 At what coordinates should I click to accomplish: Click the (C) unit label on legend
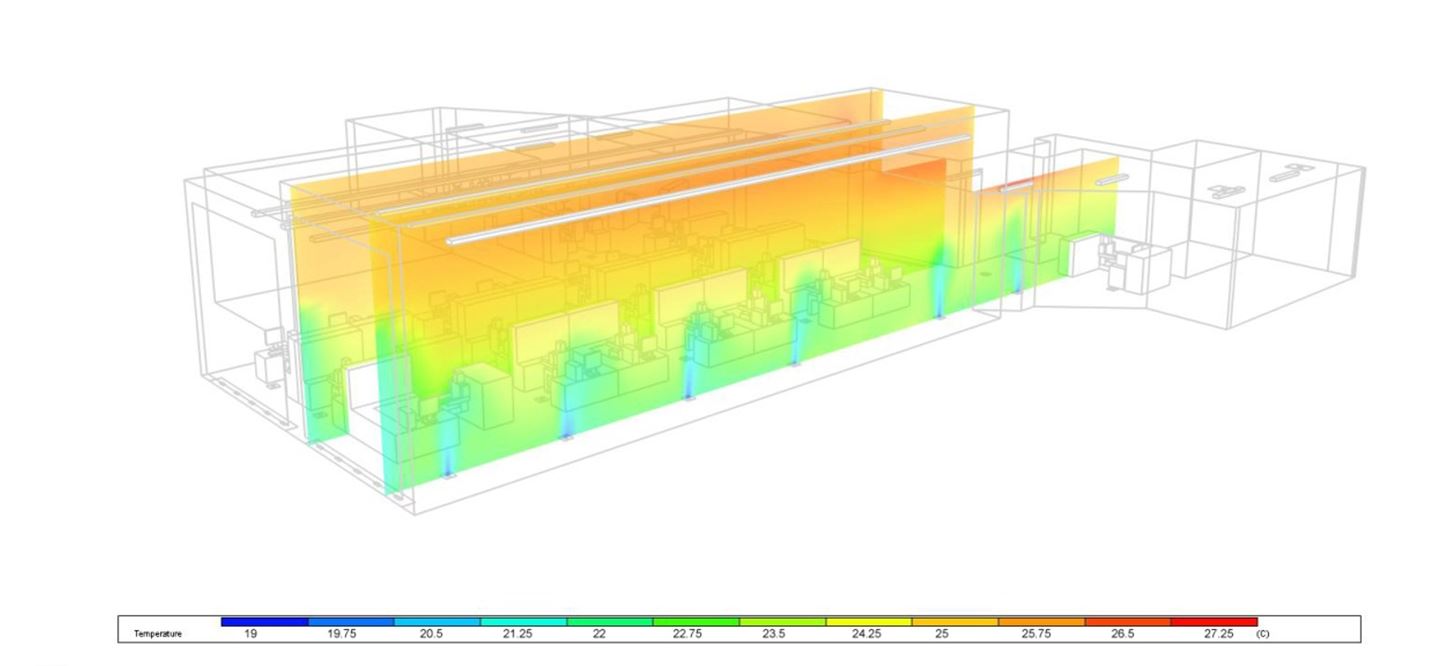1263,634
